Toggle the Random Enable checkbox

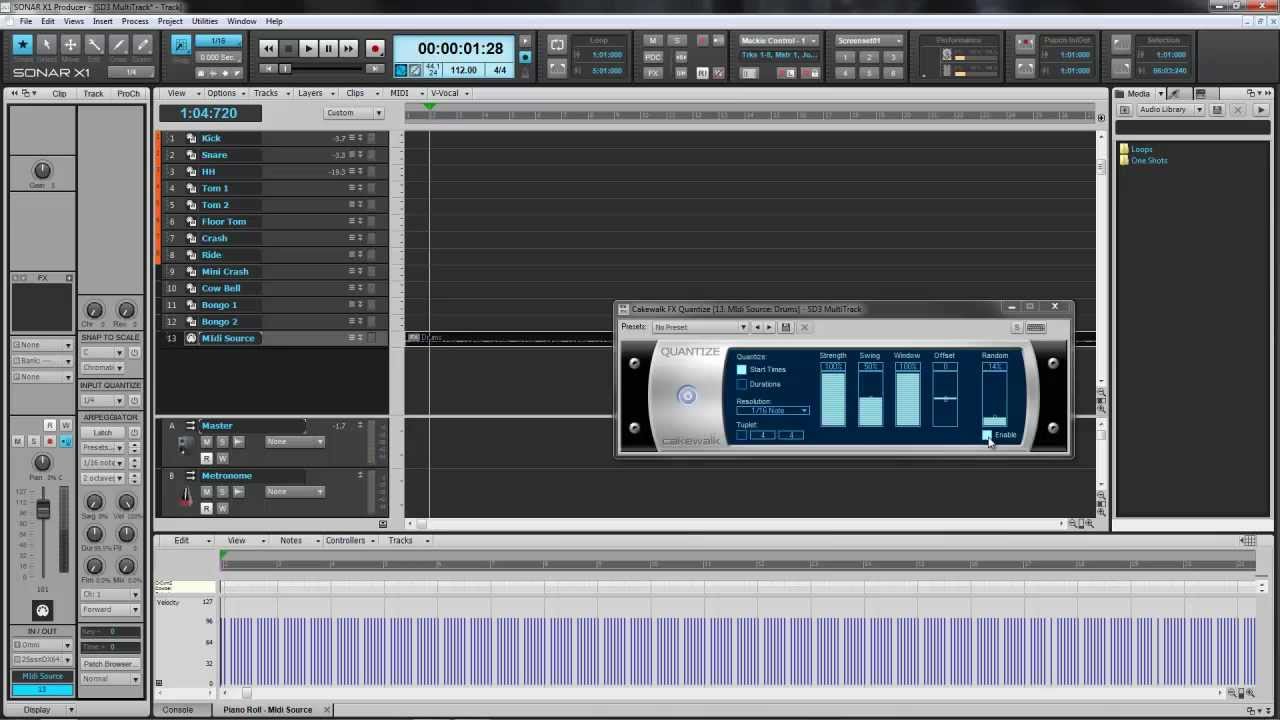click(987, 435)
